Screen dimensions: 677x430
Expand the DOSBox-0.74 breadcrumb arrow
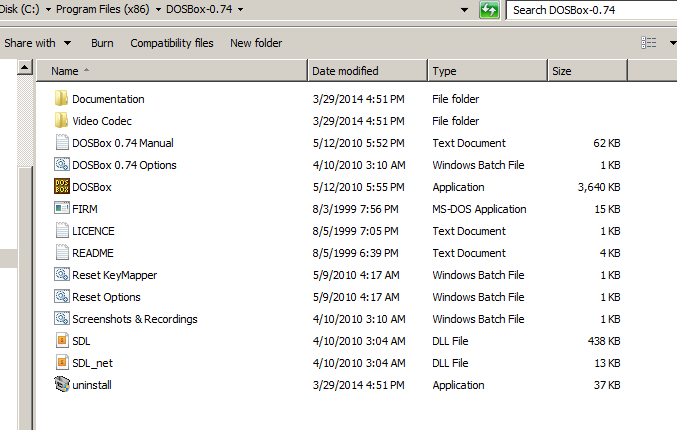point(240,9)
